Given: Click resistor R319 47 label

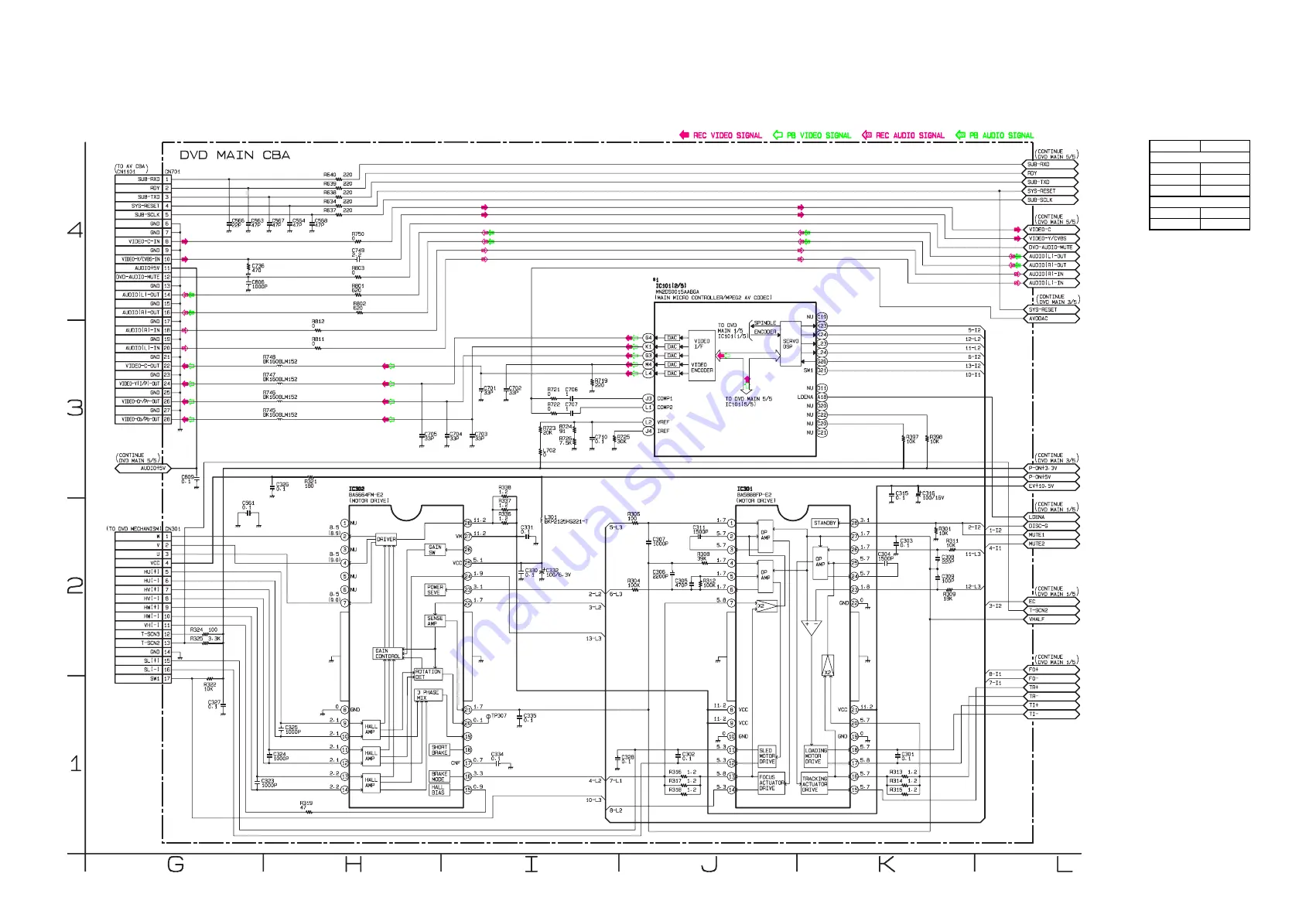Looking at the screenshot, I should [x=306, y=805].
